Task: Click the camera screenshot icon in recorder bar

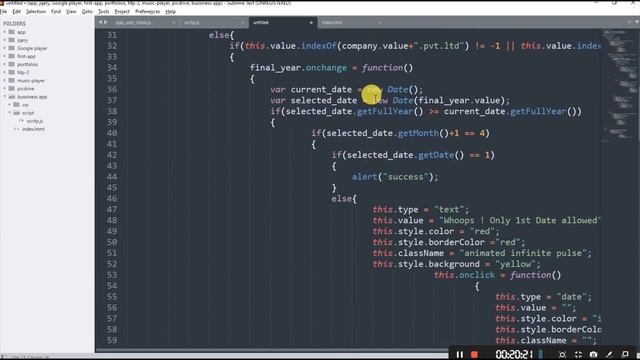Action: click(x=593, y=354)
